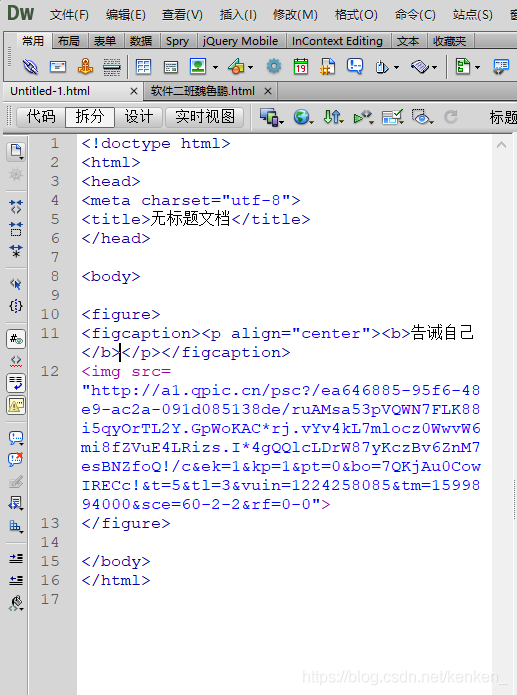Open the Visual Aids eye icon
This screenshot has width=517, height=695.
[420, 117]
